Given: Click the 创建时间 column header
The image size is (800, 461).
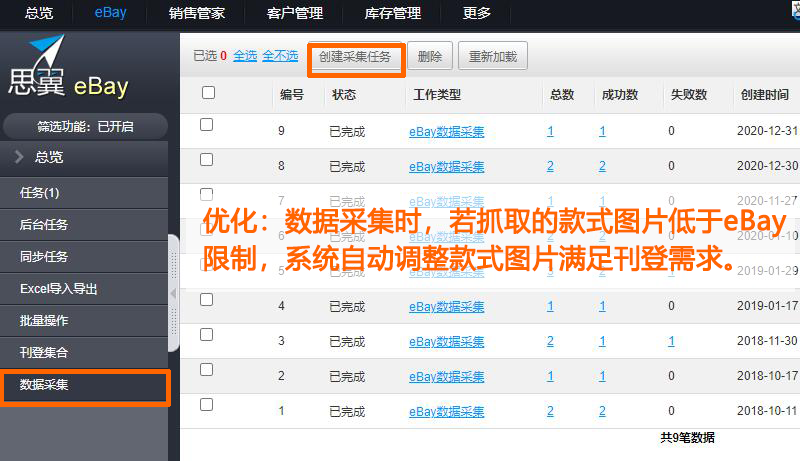Looking at the screenshot, I should point(765,95).
